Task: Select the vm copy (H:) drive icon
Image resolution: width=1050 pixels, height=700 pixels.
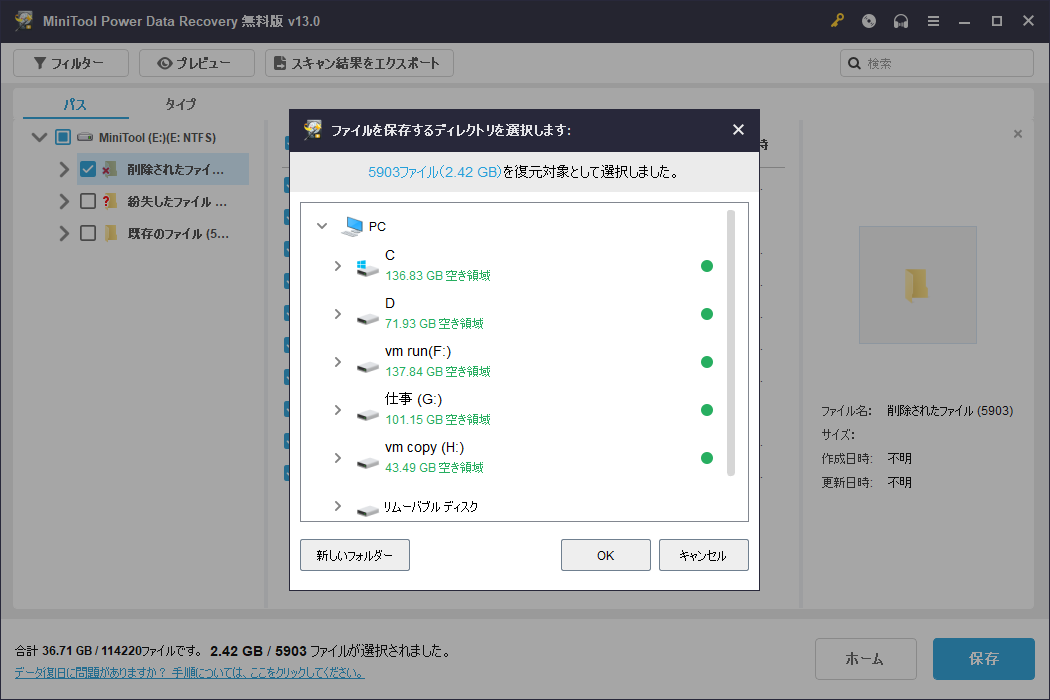Action: 367,462
